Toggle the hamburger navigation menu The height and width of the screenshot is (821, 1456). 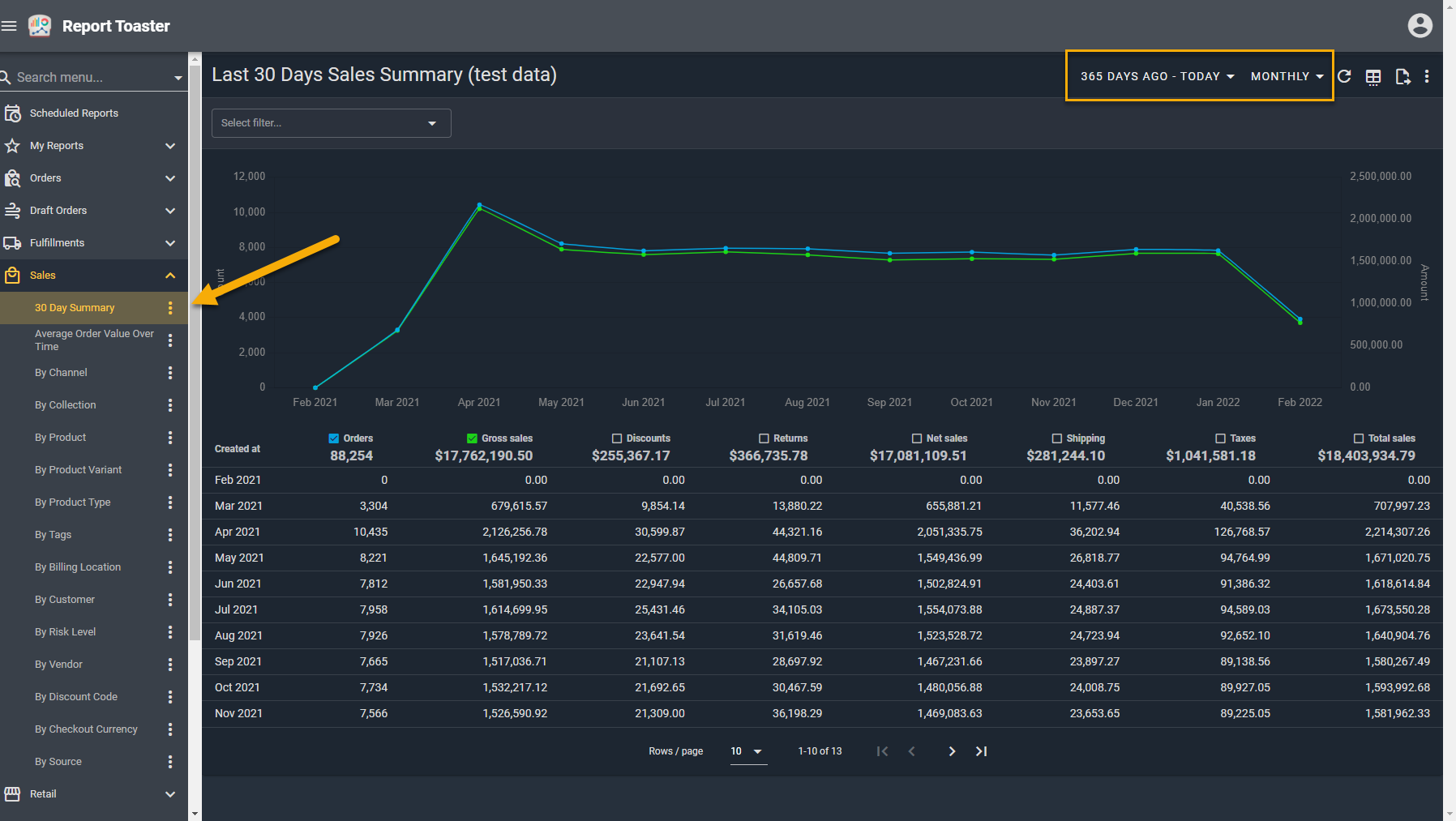[x=9, y=26]
